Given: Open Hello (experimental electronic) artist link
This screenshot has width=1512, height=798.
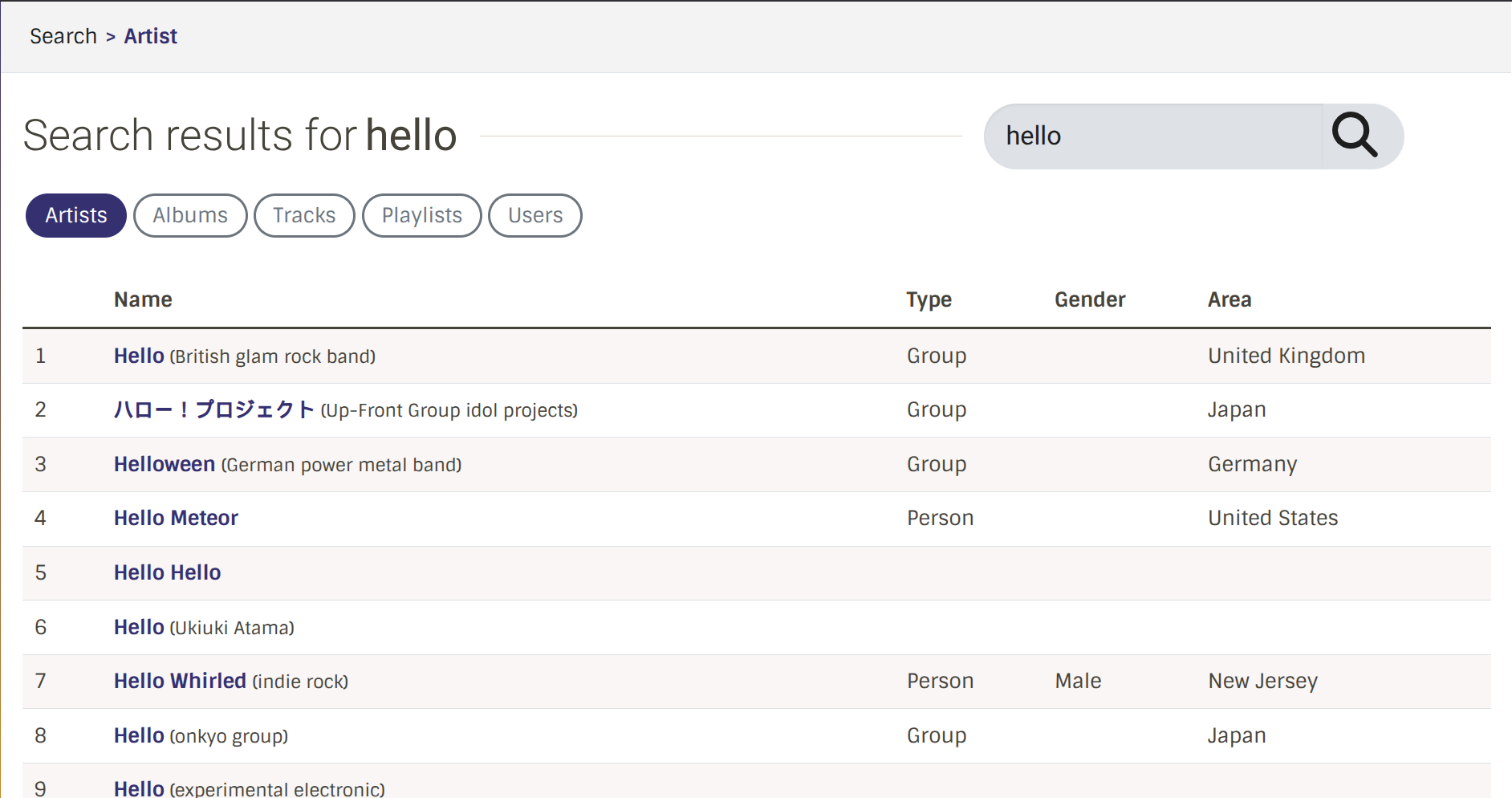Looking at the screenshot, I should click(x=139, y=788).
